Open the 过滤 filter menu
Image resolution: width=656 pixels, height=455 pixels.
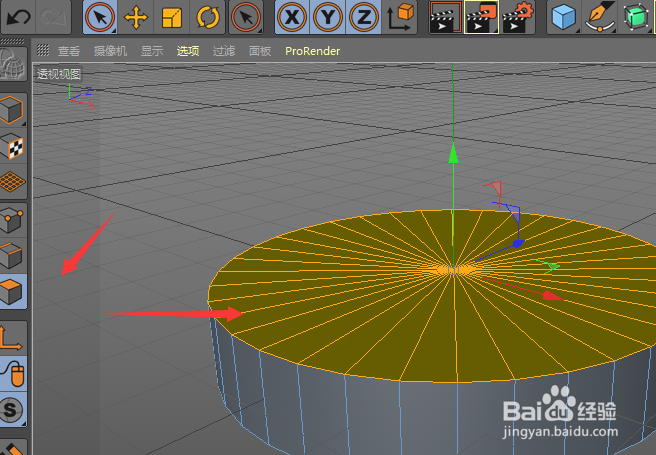point(224,51)
